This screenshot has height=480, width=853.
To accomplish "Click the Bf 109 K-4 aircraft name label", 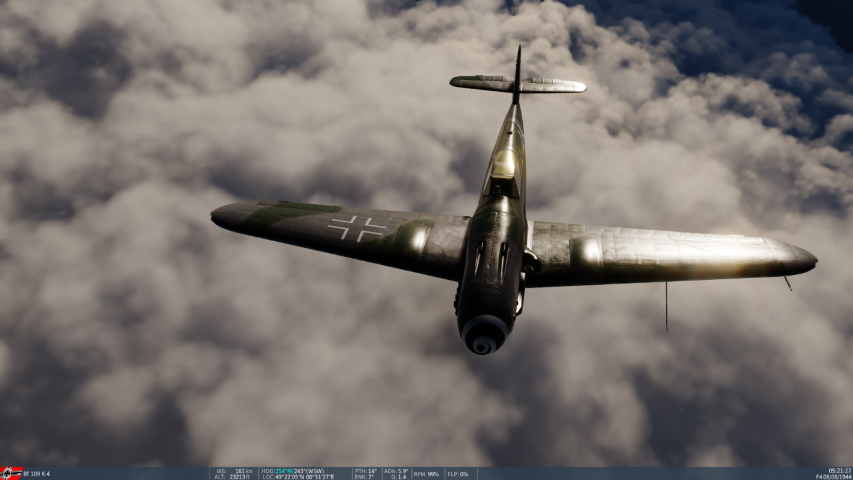I will coord(39,473).
